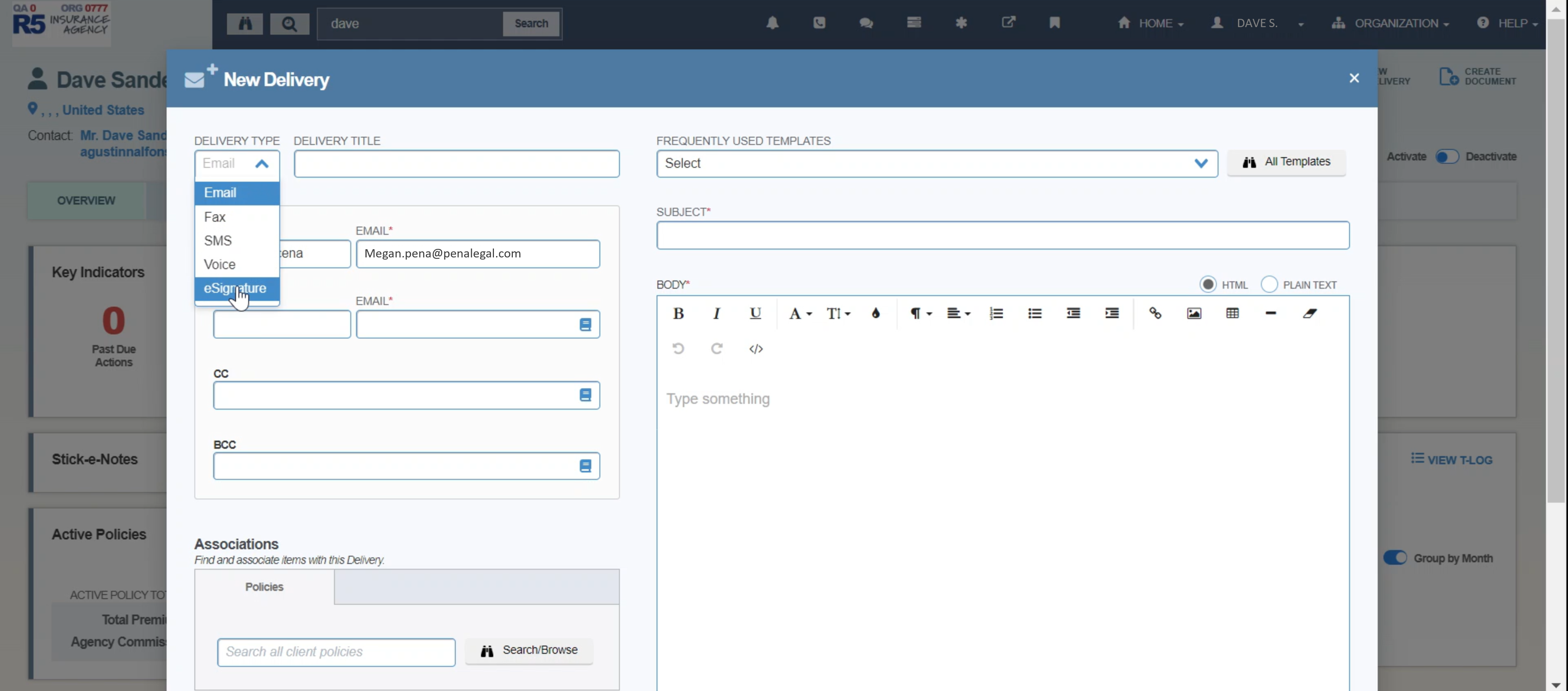Open the font color dropdown
This screenshot has width=1568, height=691.
pyautogui.click(x=799, y=313)
